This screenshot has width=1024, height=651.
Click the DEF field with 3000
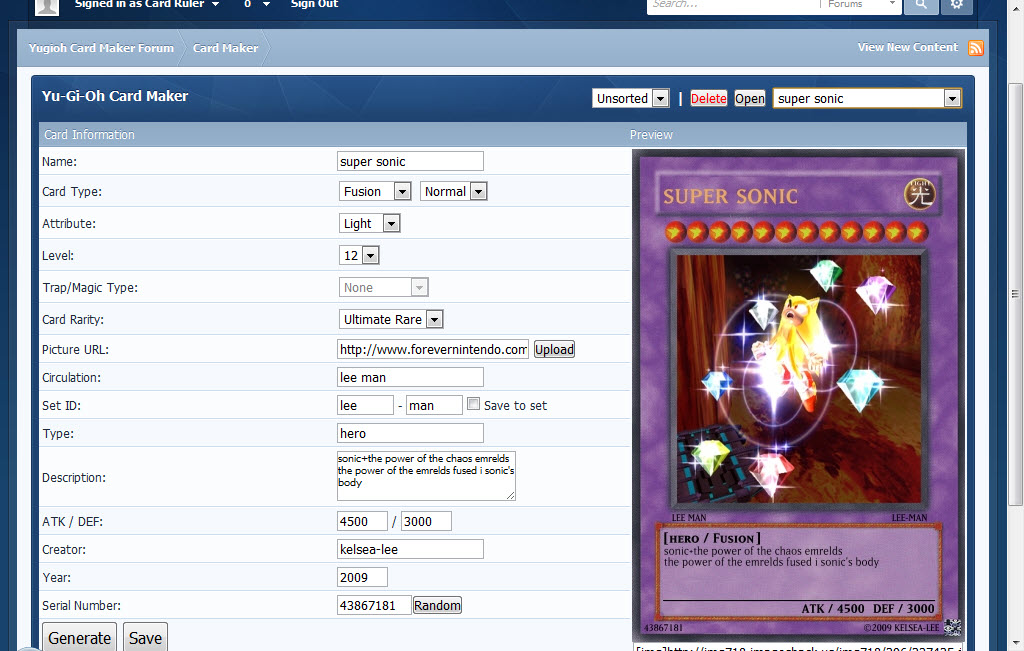point(426,522)
